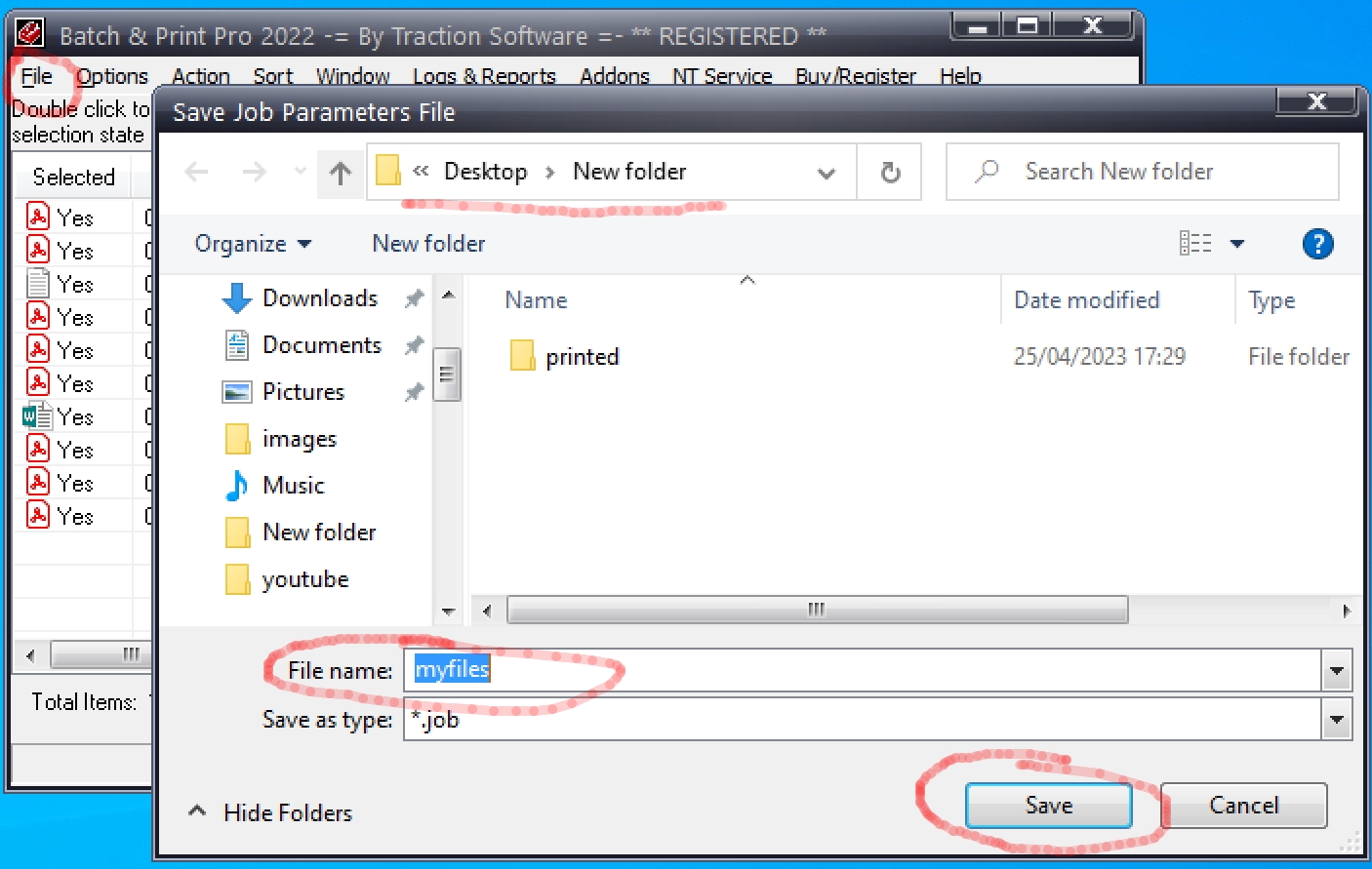Click the '25/04/2023 17:29' date cell
This screenshot has width=1372, height=869.
pos(1100,356)
